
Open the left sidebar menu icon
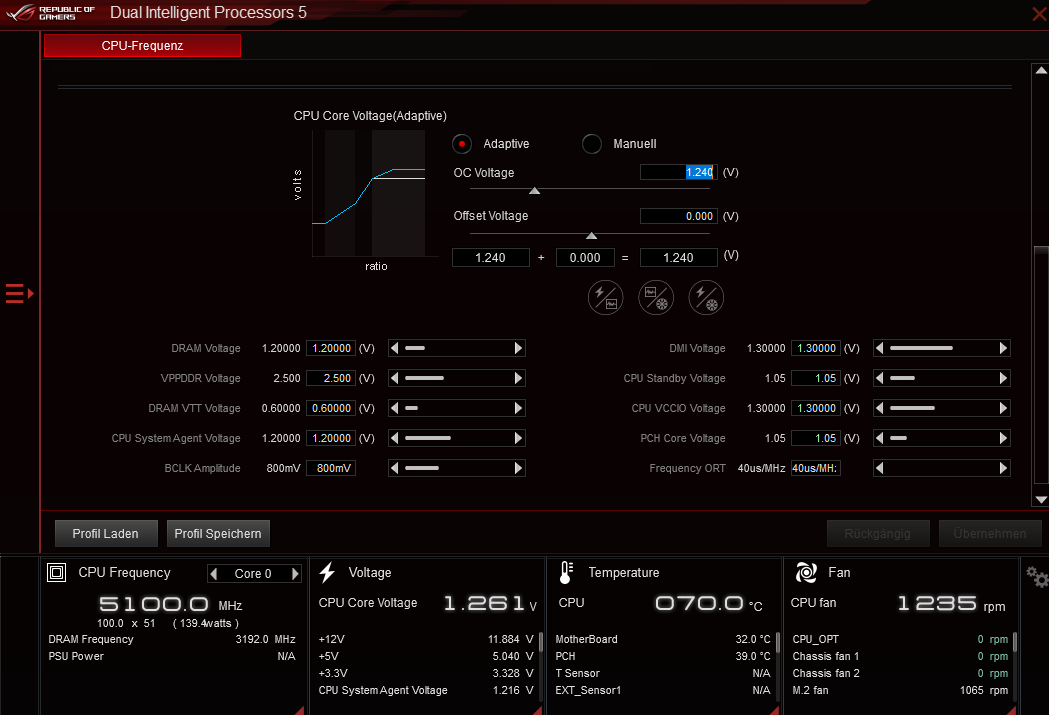coord(19,294)
